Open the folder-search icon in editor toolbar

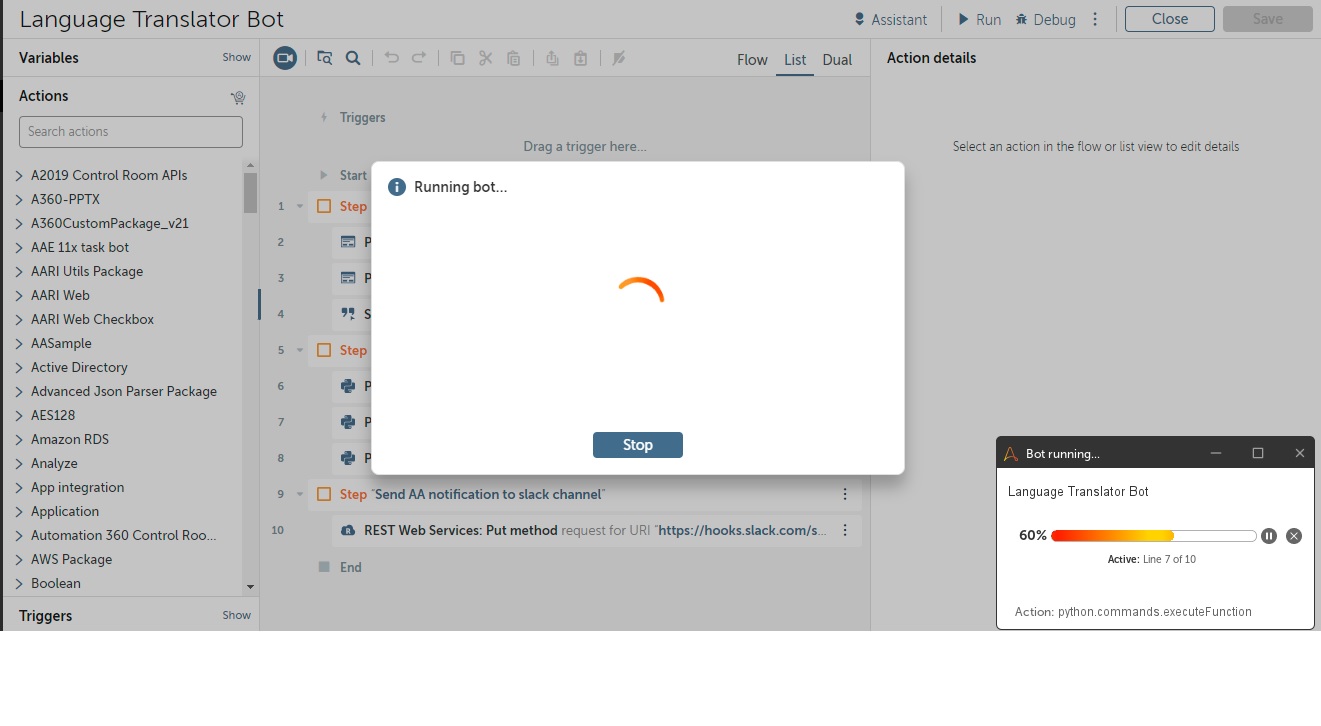click(324, 58)
